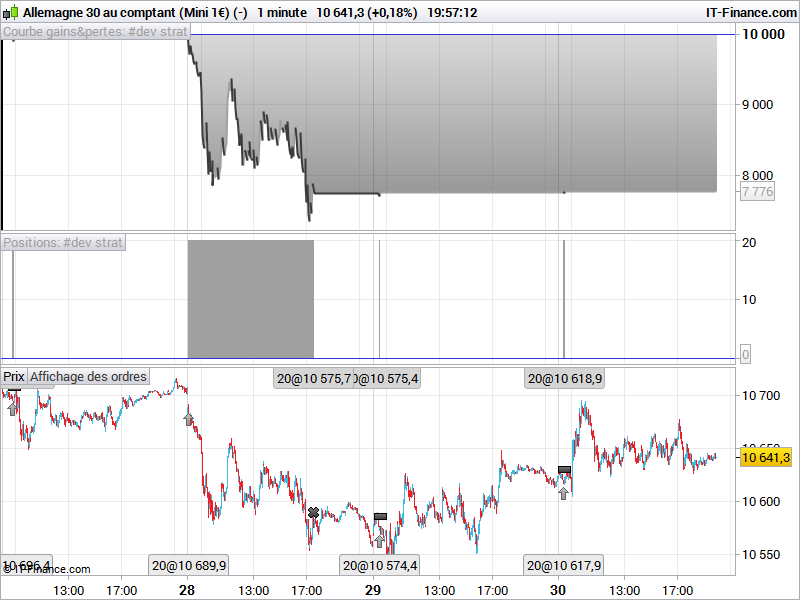Viewport: 800px width, 600px height.
Task: Click the dark sell marker above the 29th entry arrow
Action: point(380,517)
